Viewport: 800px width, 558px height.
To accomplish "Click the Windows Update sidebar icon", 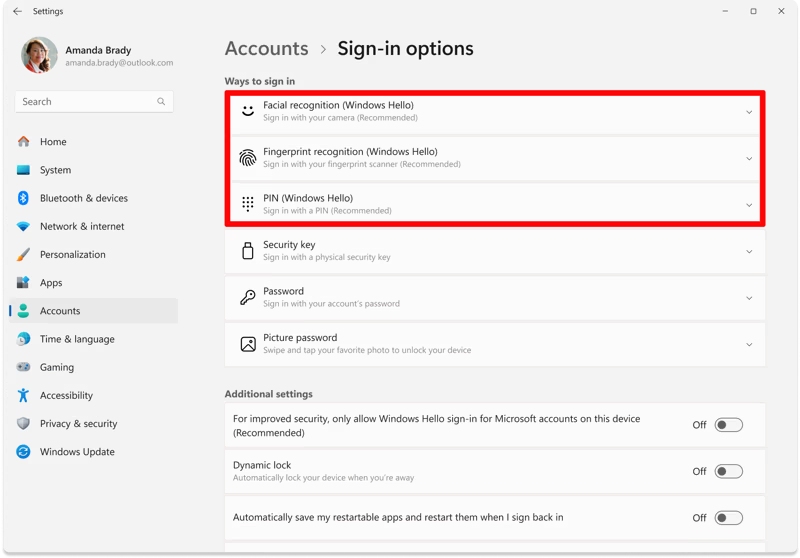I will (23, 452).
